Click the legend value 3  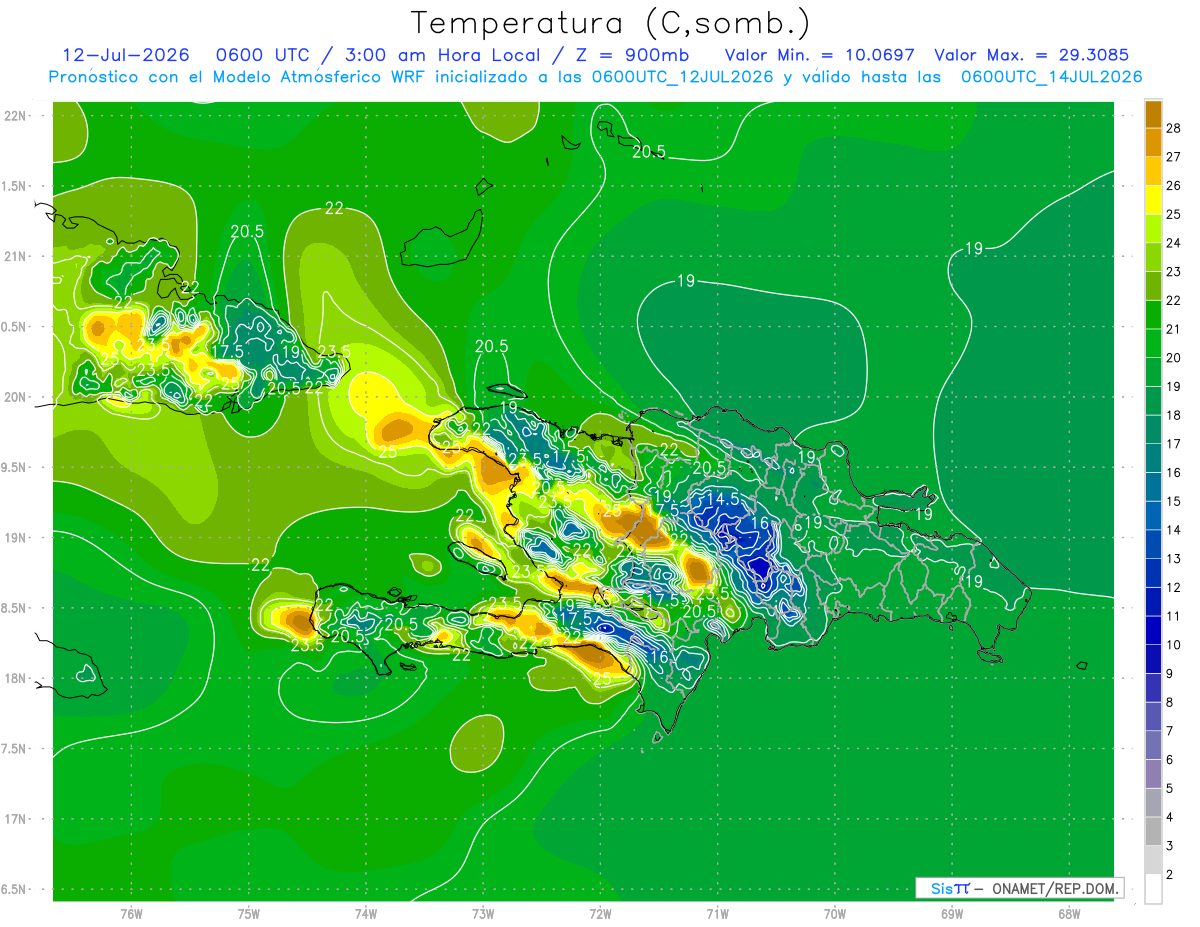coord(1169,846)
